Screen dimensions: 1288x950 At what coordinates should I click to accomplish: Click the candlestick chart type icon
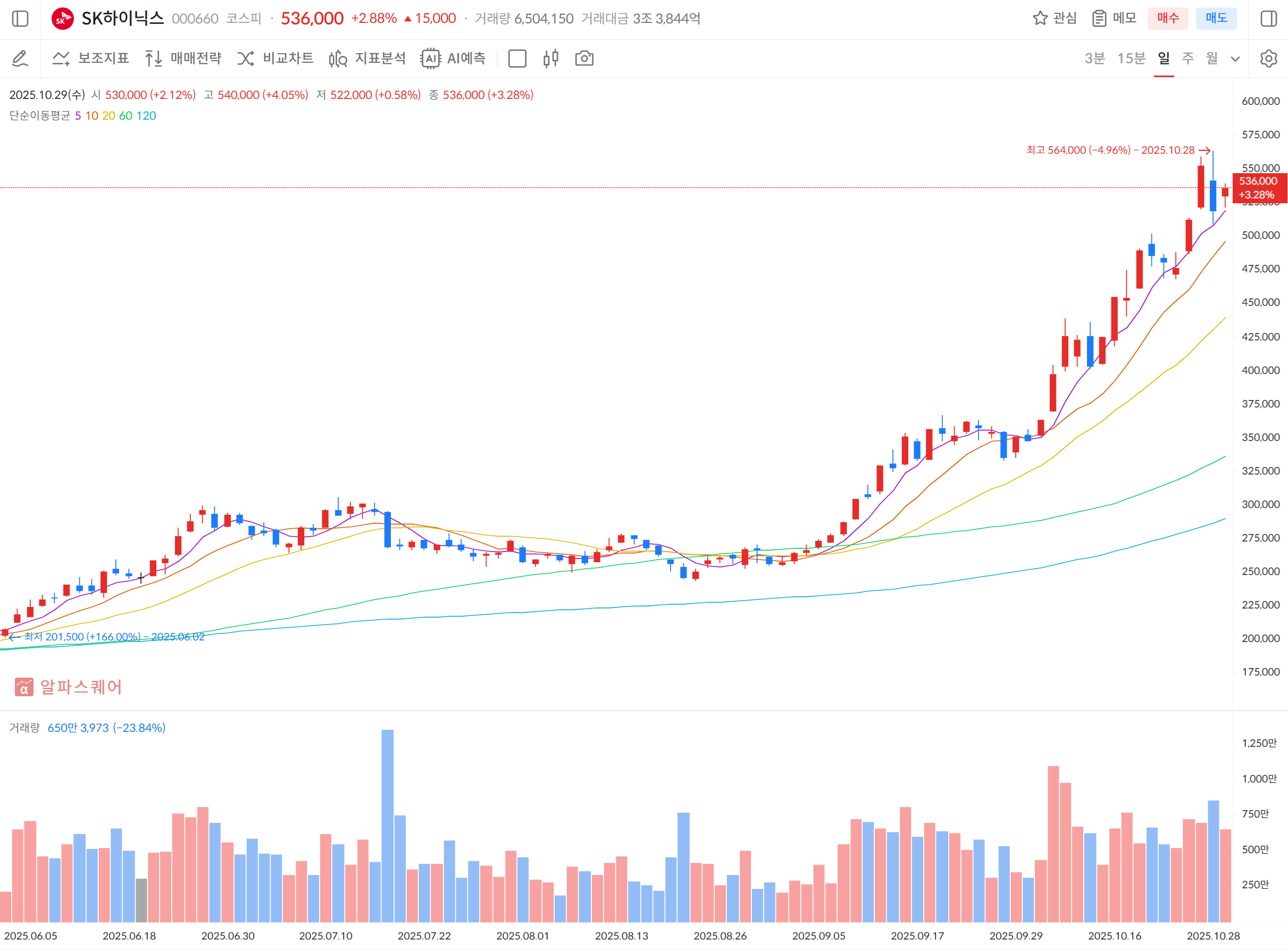tap(550, 58)
